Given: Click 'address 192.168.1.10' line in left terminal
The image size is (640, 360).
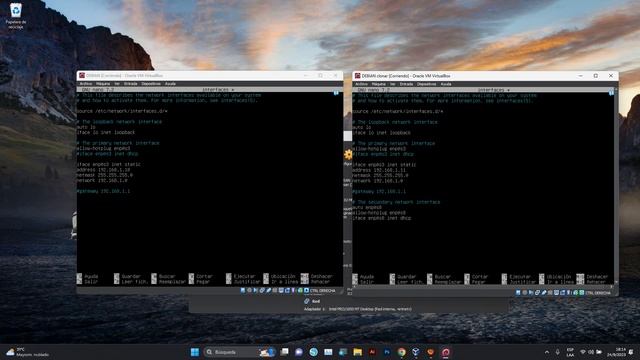Looking at the screenshot, I should (103, 170).
